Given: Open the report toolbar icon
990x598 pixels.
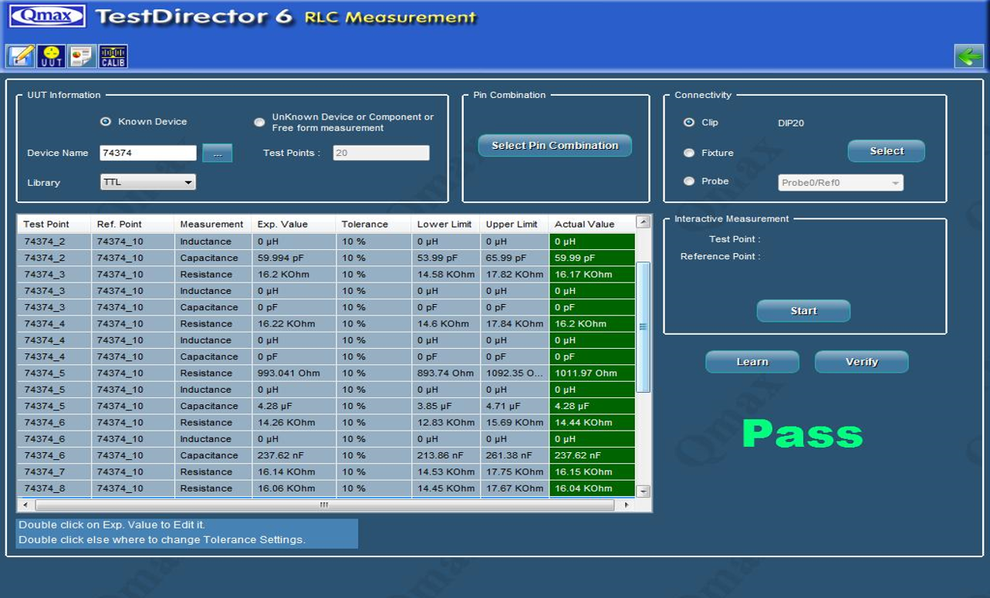Looking at the screenshot, I should (82, 56).
